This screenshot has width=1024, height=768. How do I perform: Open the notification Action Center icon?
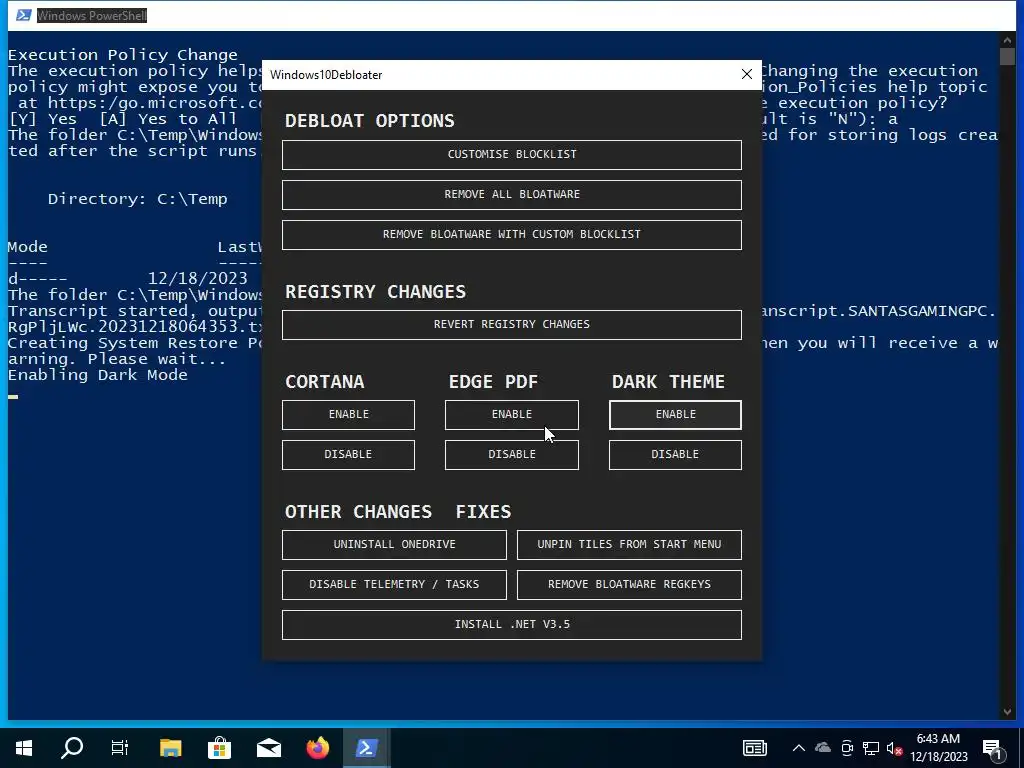[993, 748]
